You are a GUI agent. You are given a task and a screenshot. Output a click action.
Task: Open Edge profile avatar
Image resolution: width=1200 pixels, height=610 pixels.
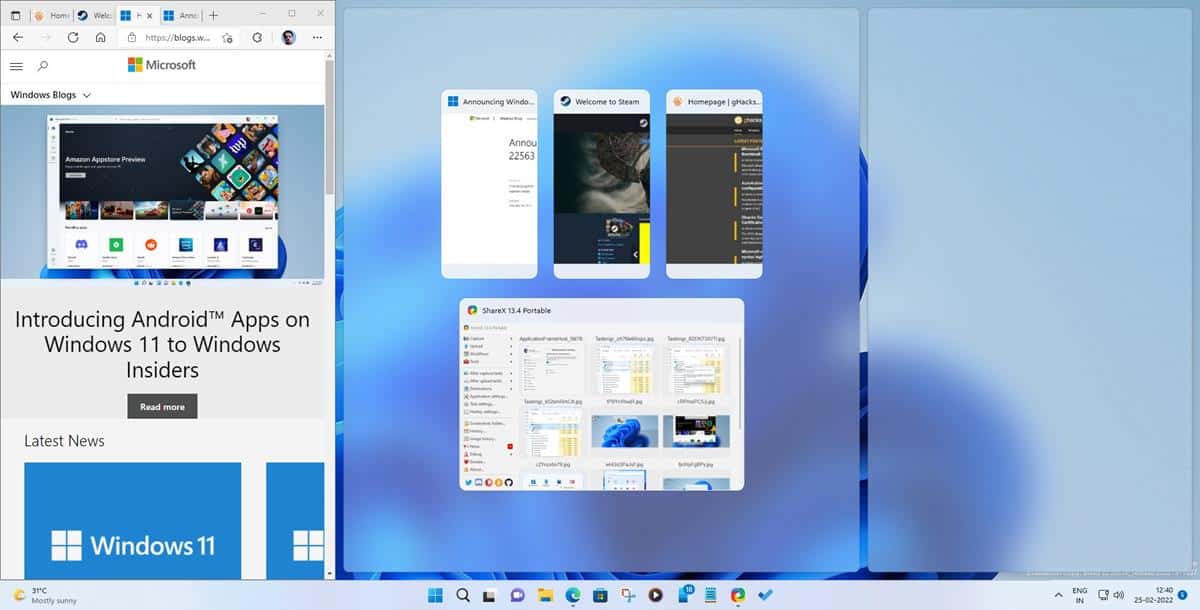pos(288,38)
